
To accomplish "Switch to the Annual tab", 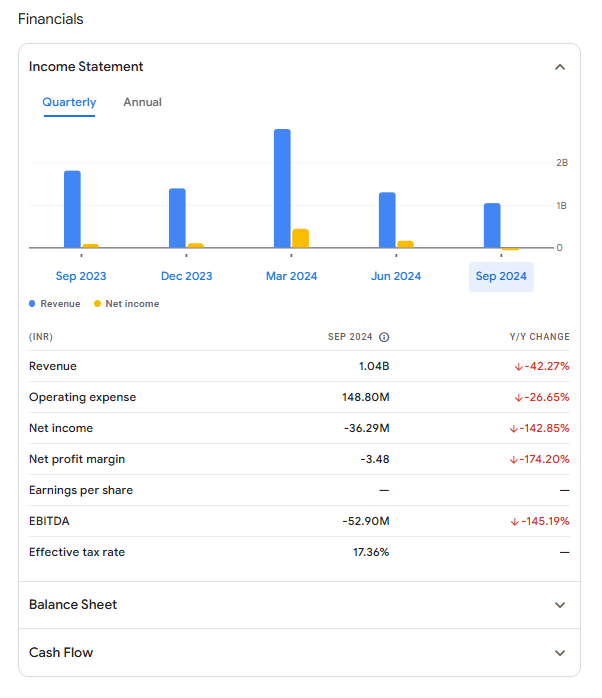I will 142,102.
